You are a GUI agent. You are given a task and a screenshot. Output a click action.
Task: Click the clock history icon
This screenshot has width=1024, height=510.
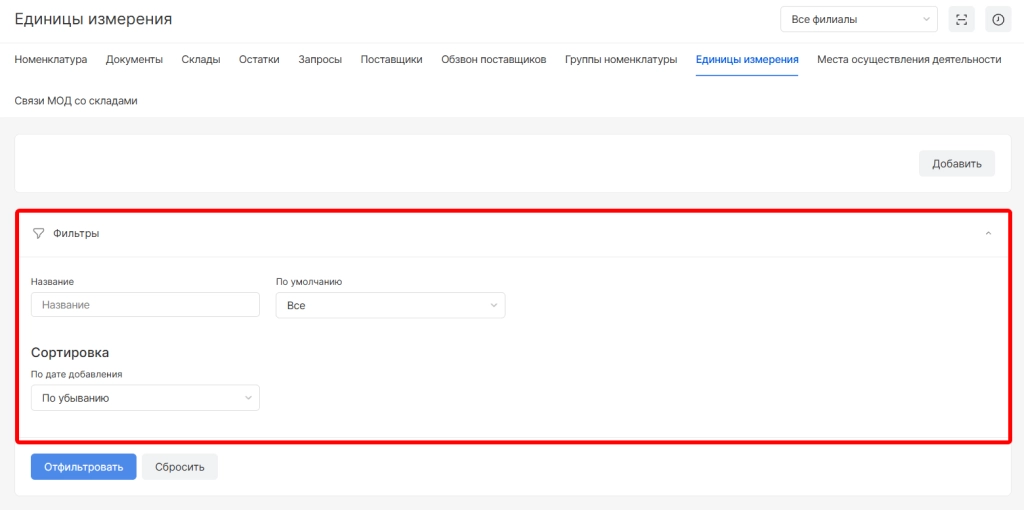click(x=997, y=19)
